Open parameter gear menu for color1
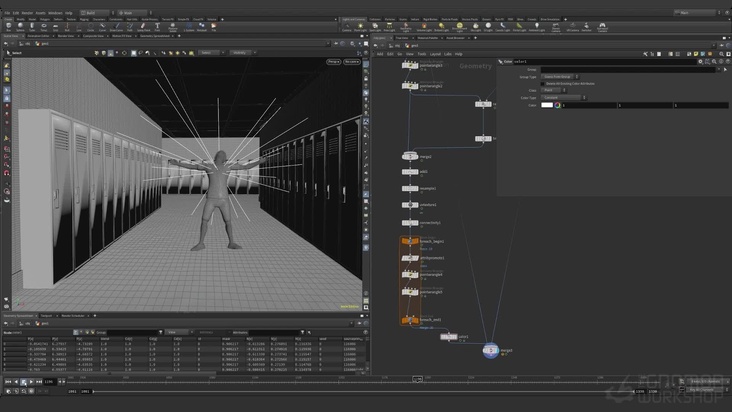The width and height of the screenshot is (732, 412). pyautogui.click(x=700, y=62)
